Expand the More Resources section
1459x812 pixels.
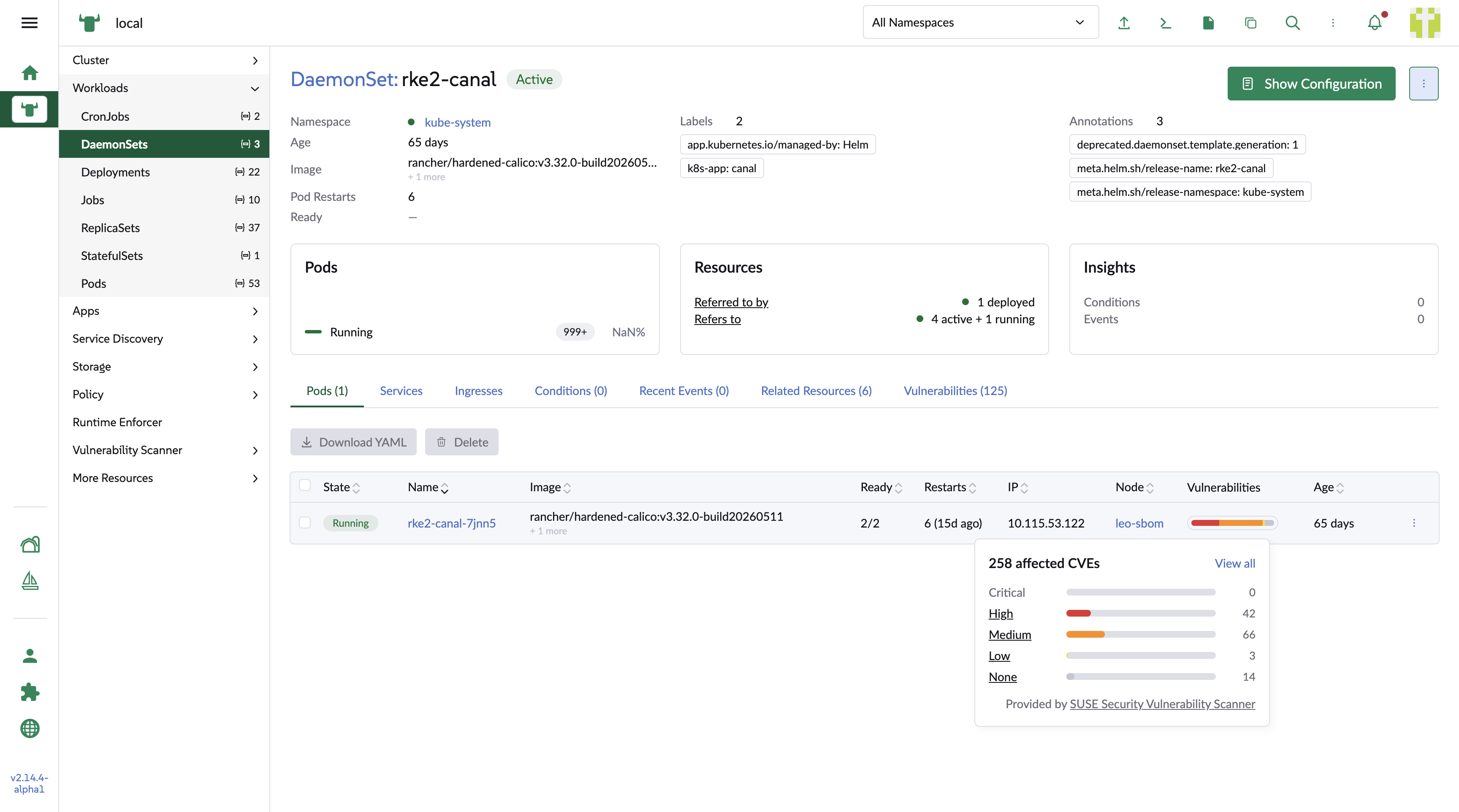click(164, 478)
